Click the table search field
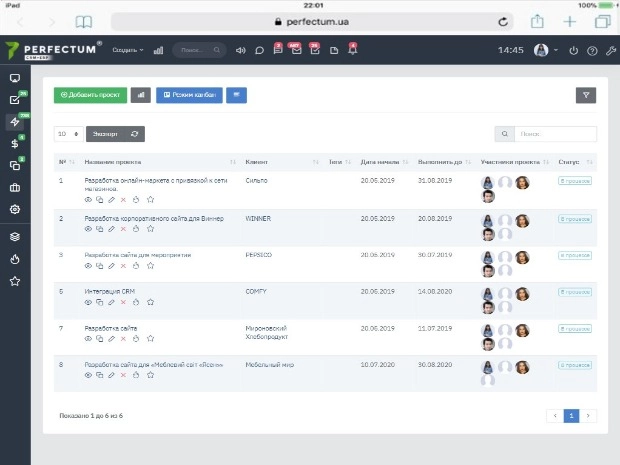The width and height of the screenshot is (620, 465). click(x=556, y=133)
